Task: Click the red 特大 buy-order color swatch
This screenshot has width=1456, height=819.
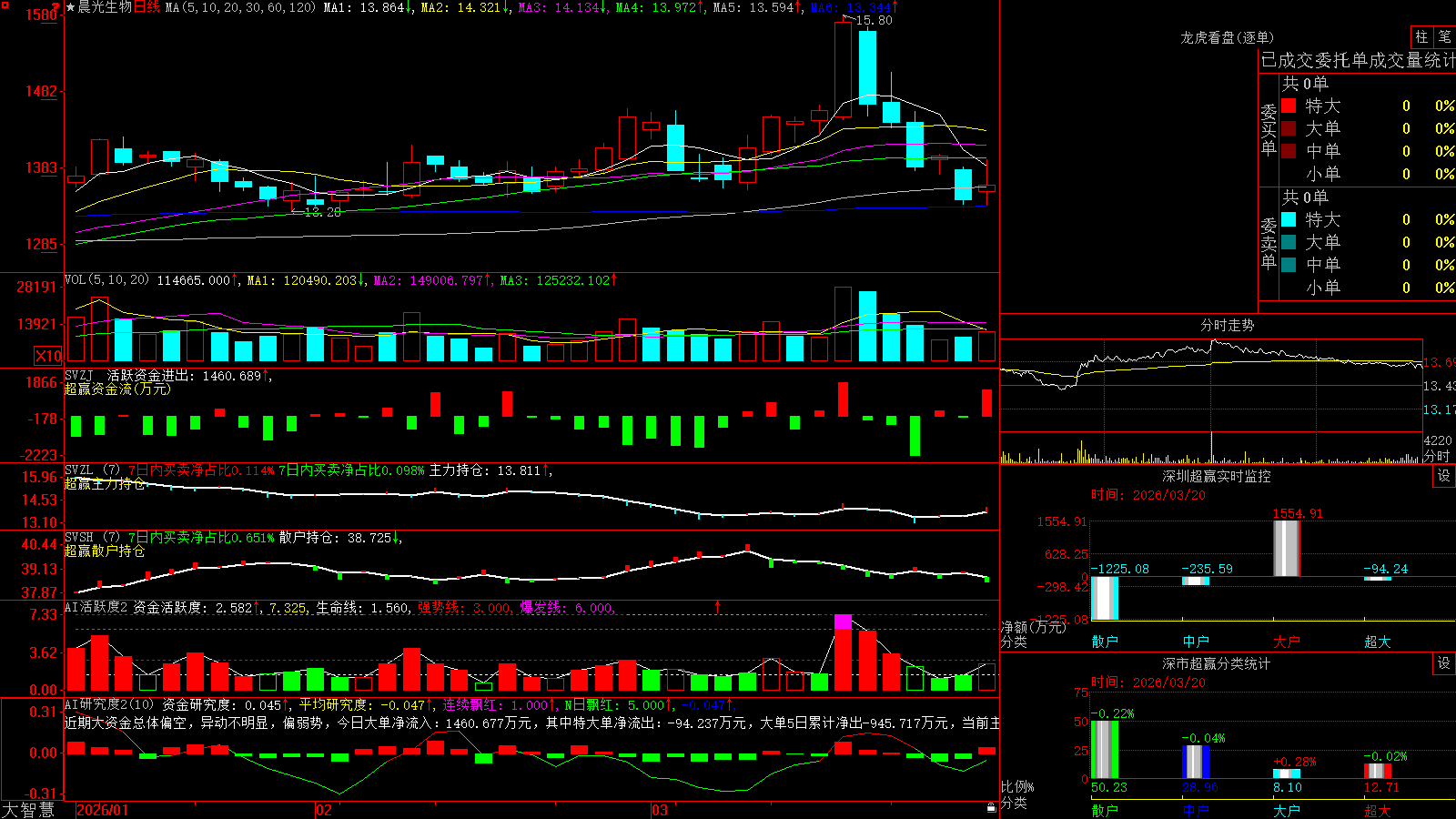Action: (x=1289, y=106)
